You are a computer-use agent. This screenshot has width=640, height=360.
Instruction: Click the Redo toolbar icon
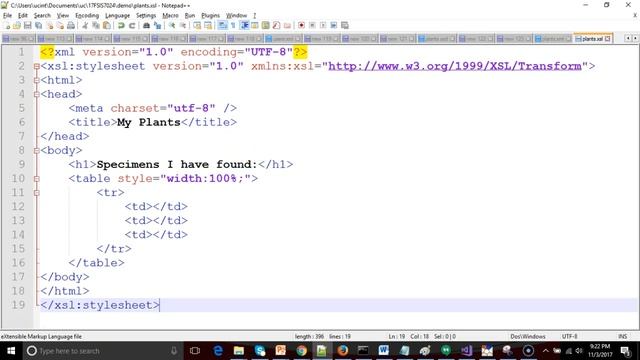tap(132, 25)
